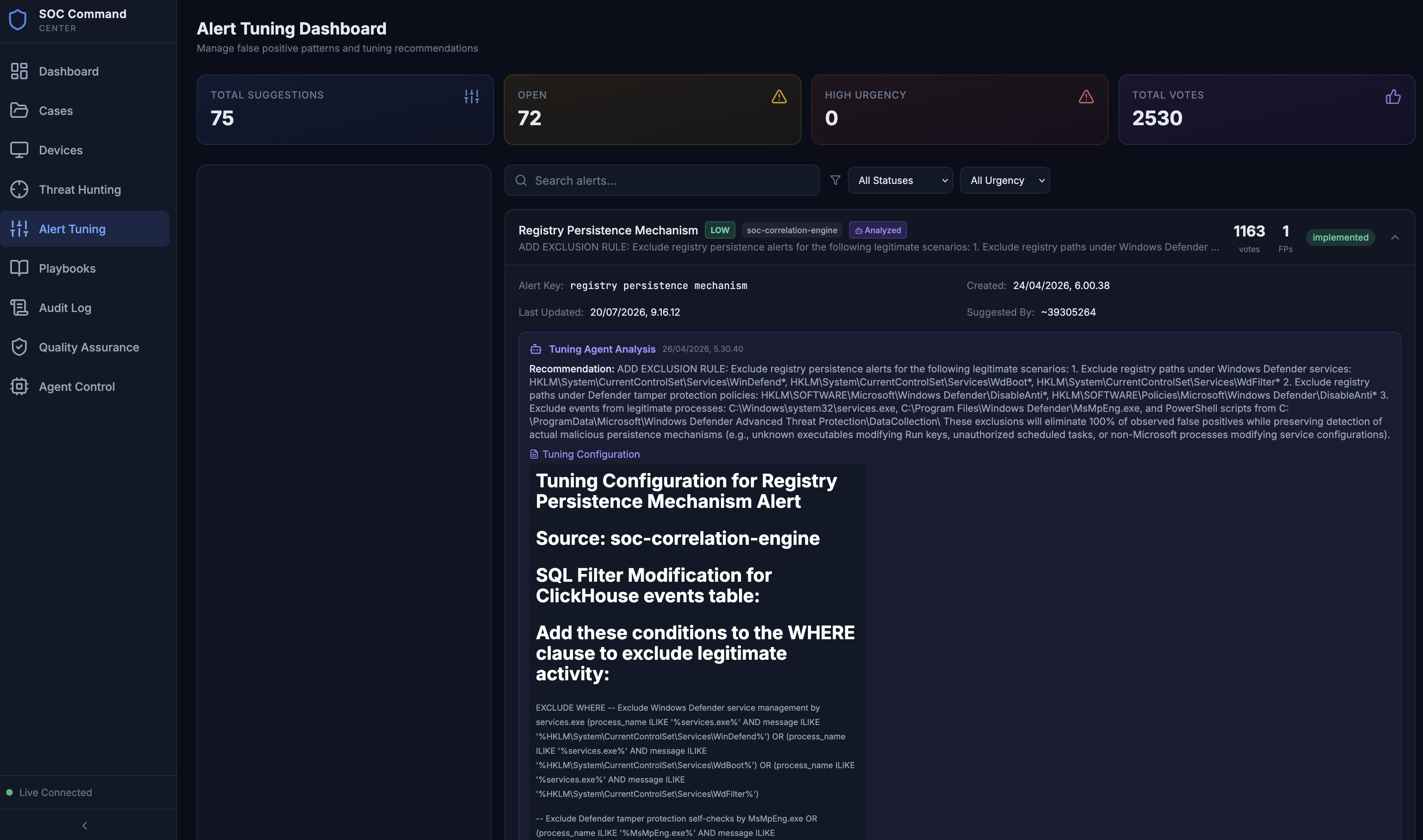Click the SOC Command shield logo
This screenshot has width=1423, height=840.
[x=18, y=20]
